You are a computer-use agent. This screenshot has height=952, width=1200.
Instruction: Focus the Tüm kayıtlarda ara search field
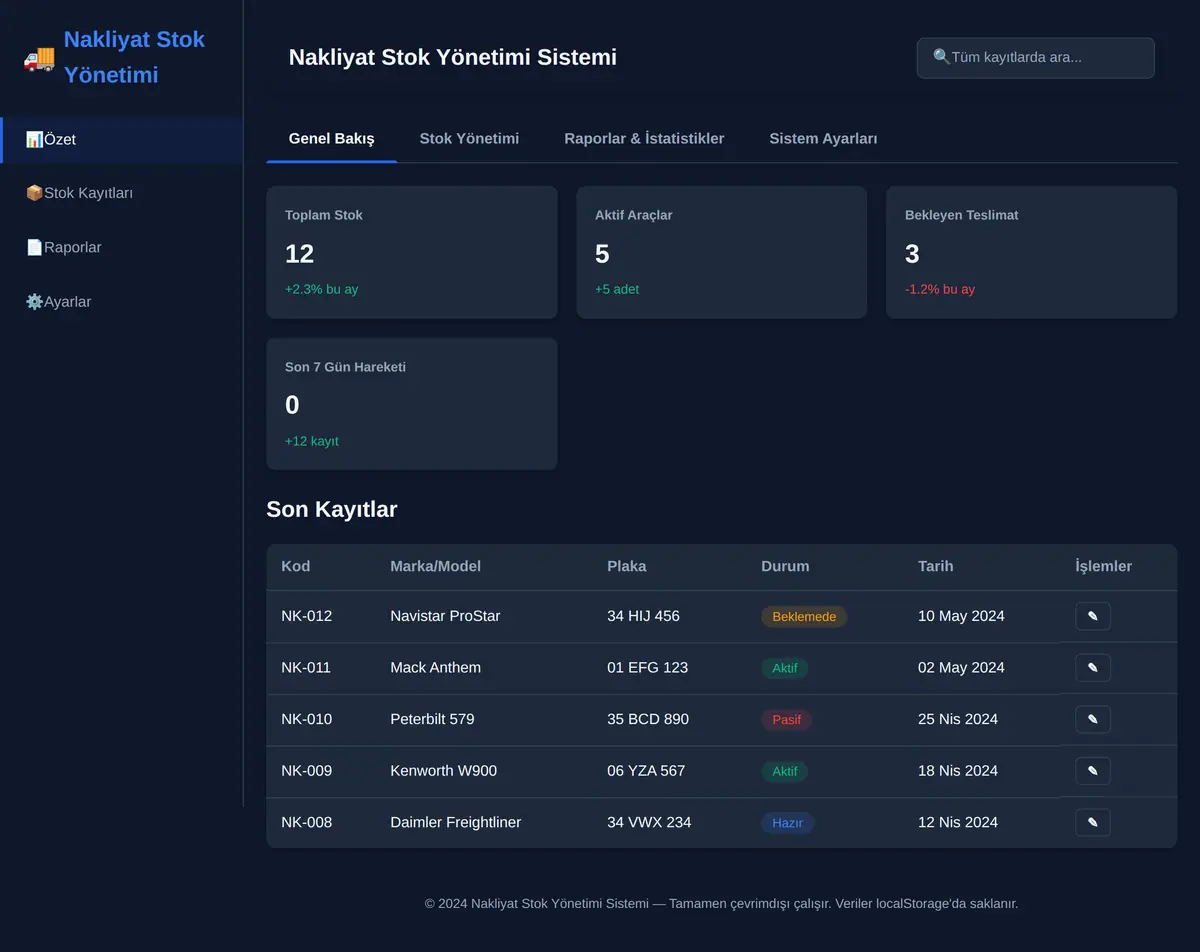point(1036,58)
